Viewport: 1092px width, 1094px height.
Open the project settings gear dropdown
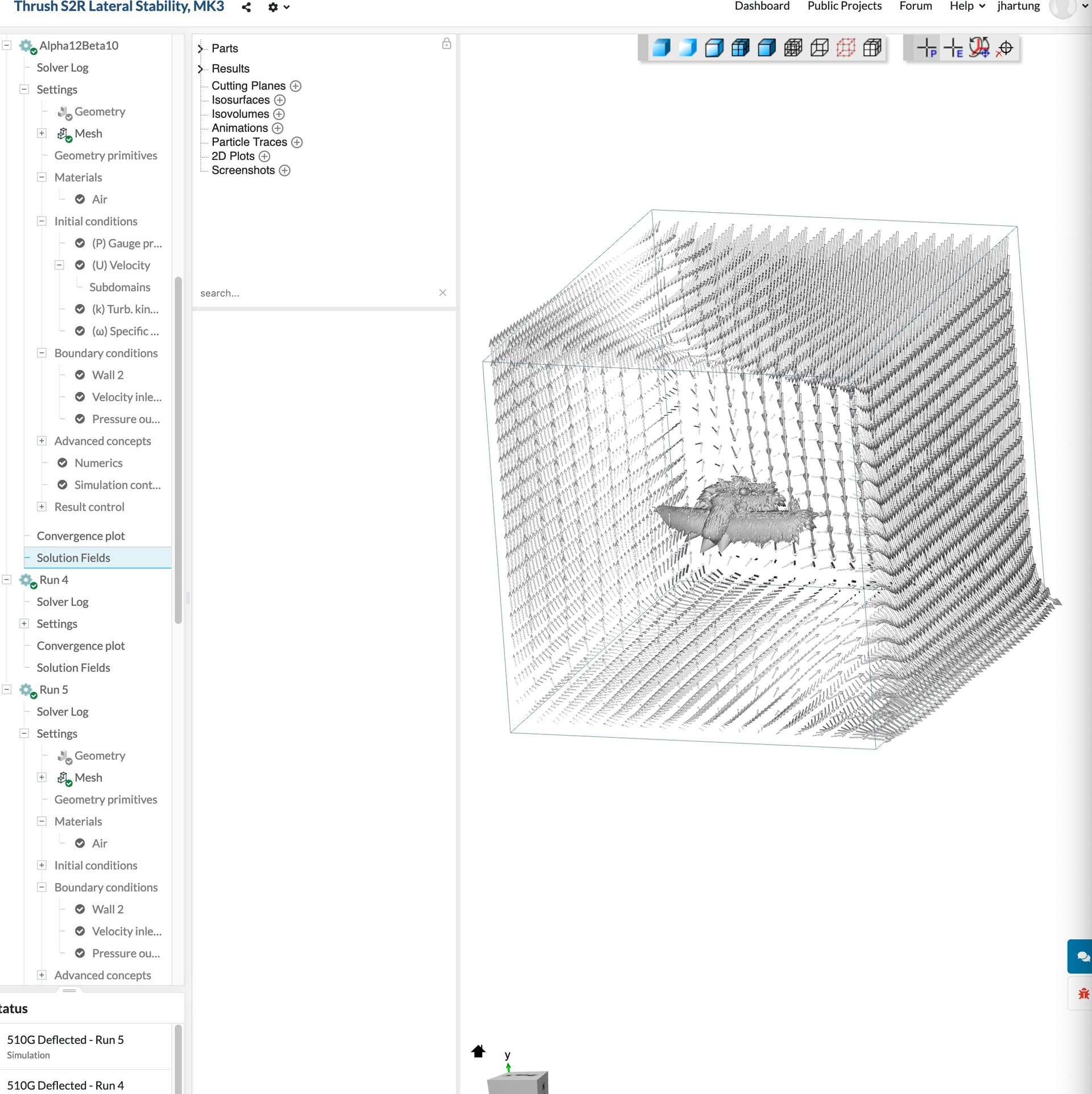(x=278, y=7)
